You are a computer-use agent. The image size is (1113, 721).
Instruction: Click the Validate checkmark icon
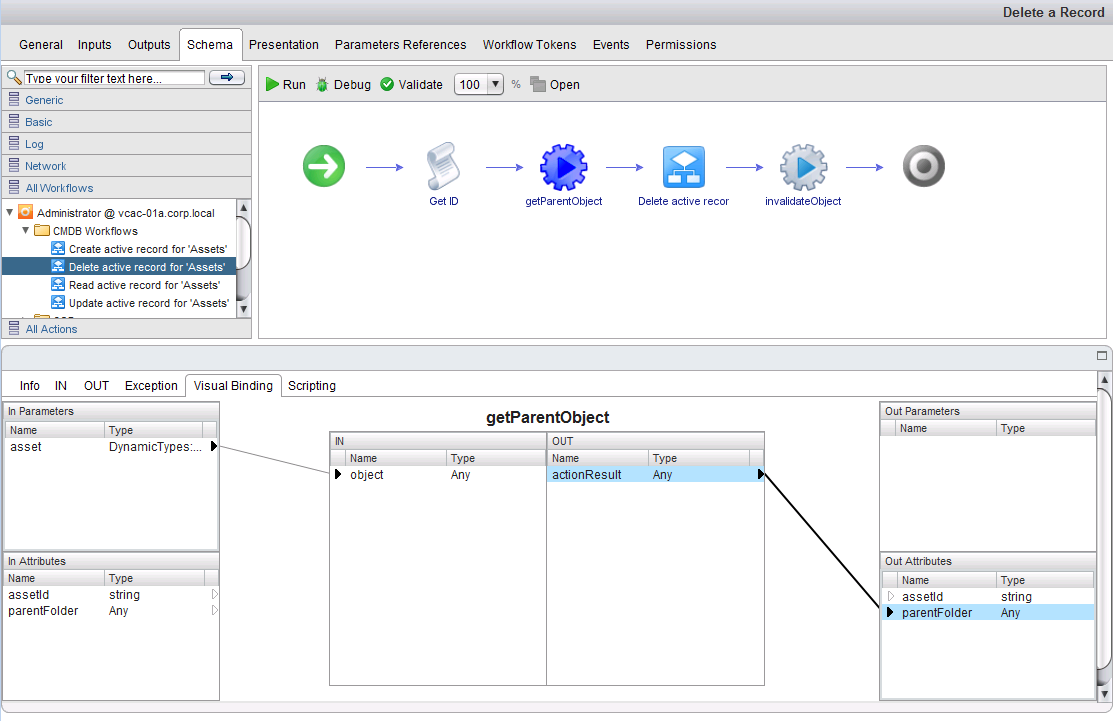point(387,84)
